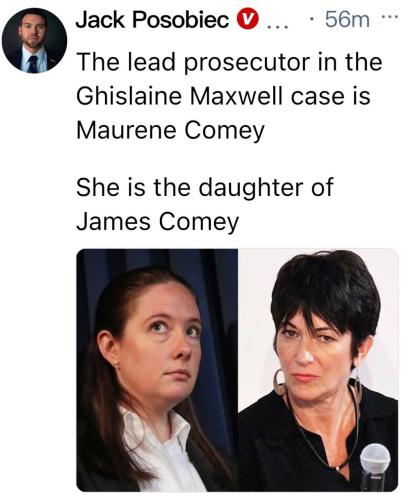
Task: Click the words "Maurene Comey" in the tweet
Action: click(x=170, y=130)
